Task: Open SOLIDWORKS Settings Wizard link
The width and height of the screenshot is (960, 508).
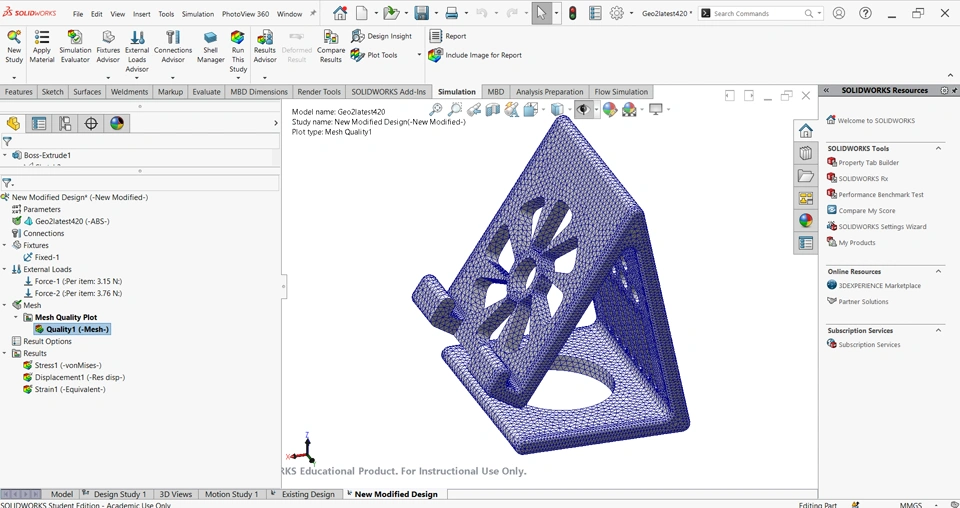Action: [882, 226]
